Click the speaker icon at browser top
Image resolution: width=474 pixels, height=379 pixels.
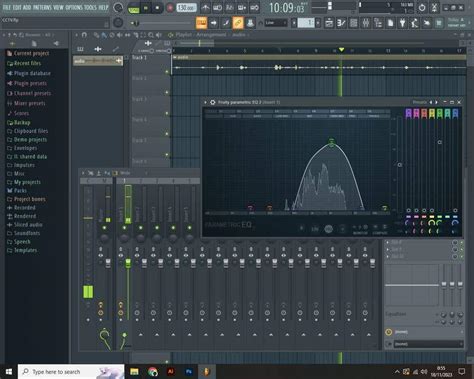click(x=56, y=44)
